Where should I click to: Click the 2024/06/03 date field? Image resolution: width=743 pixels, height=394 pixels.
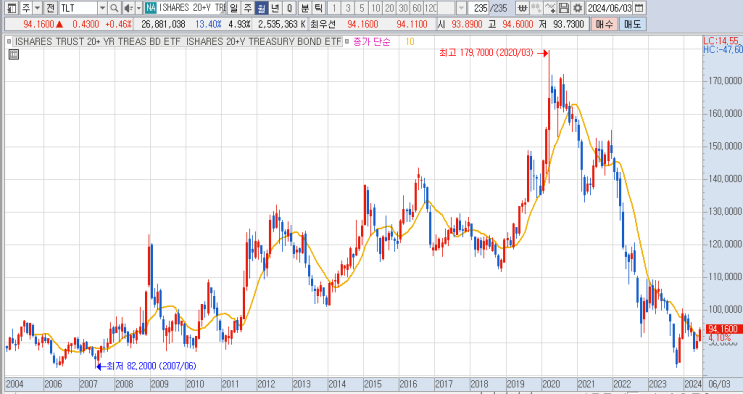(x=609, y=8)
